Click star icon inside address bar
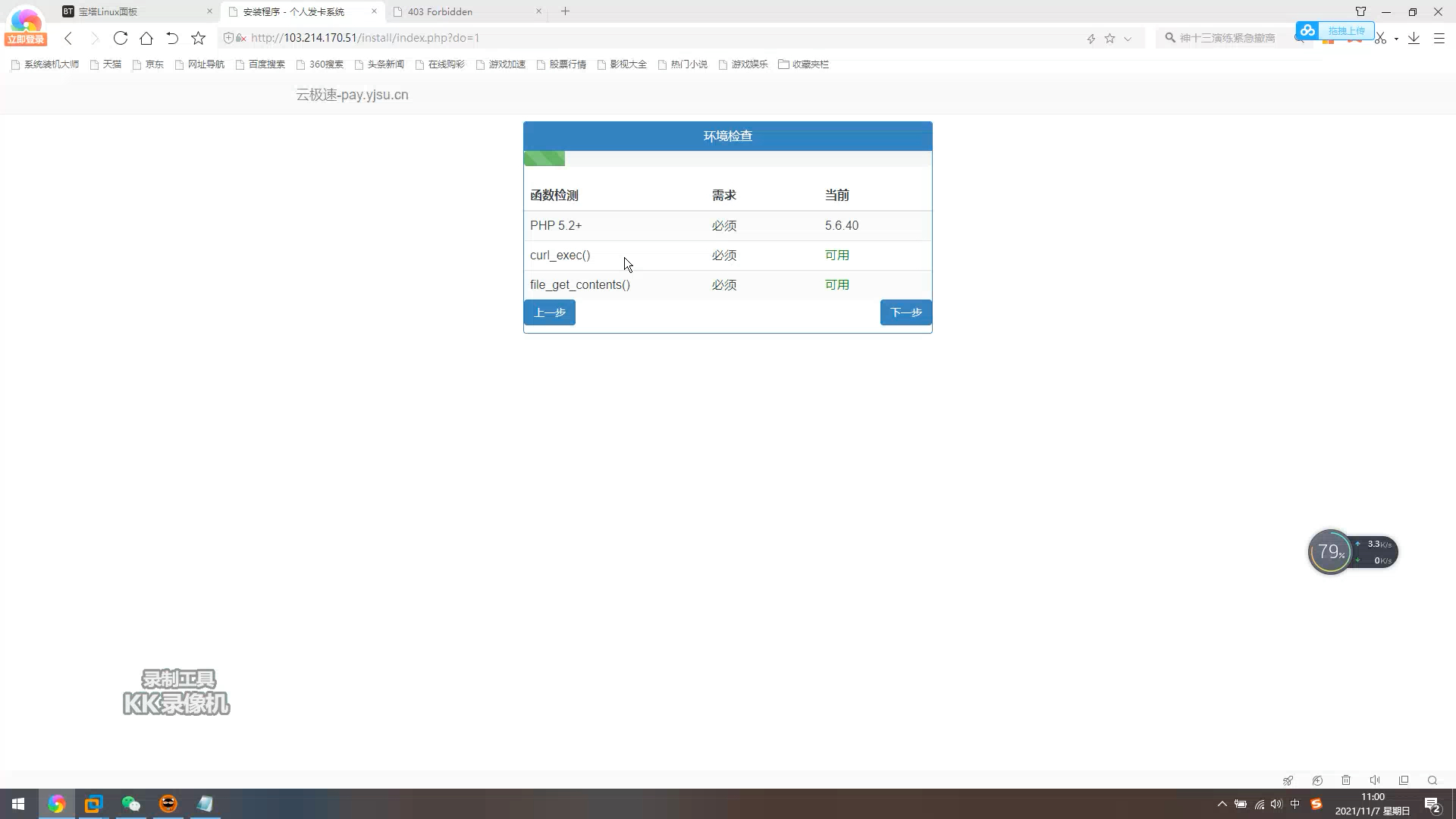1456x819 pixels. (1110, 39)
